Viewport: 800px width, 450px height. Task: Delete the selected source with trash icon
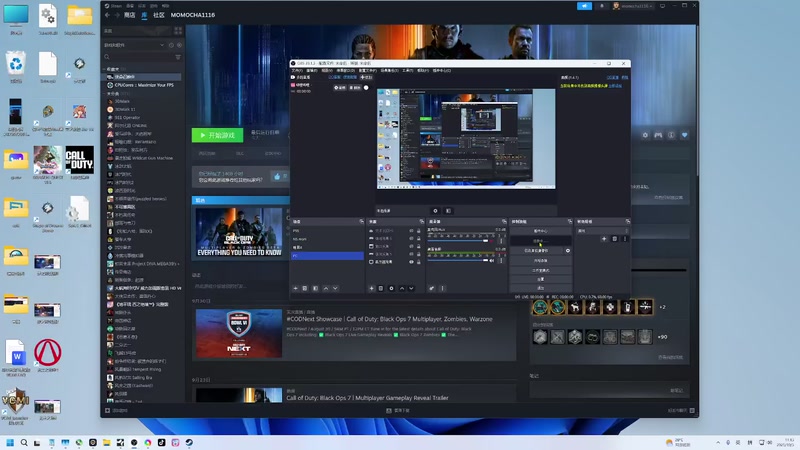pos(381,288)
